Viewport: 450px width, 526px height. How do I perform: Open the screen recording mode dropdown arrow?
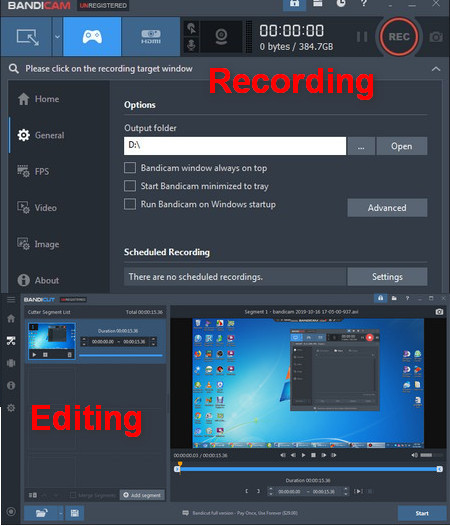point(57,37)
